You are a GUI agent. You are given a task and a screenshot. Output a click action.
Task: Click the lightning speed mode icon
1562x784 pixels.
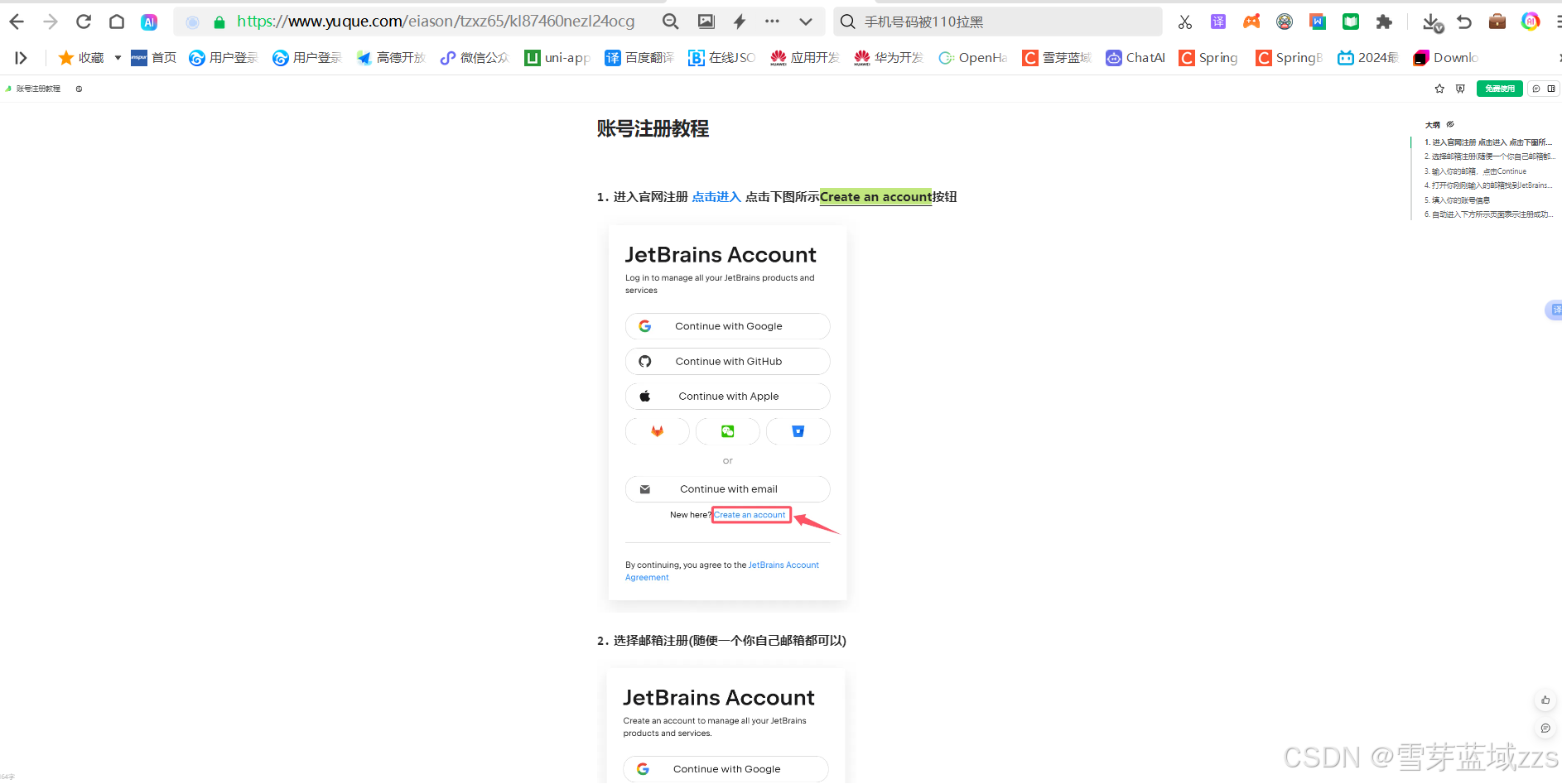739,22
